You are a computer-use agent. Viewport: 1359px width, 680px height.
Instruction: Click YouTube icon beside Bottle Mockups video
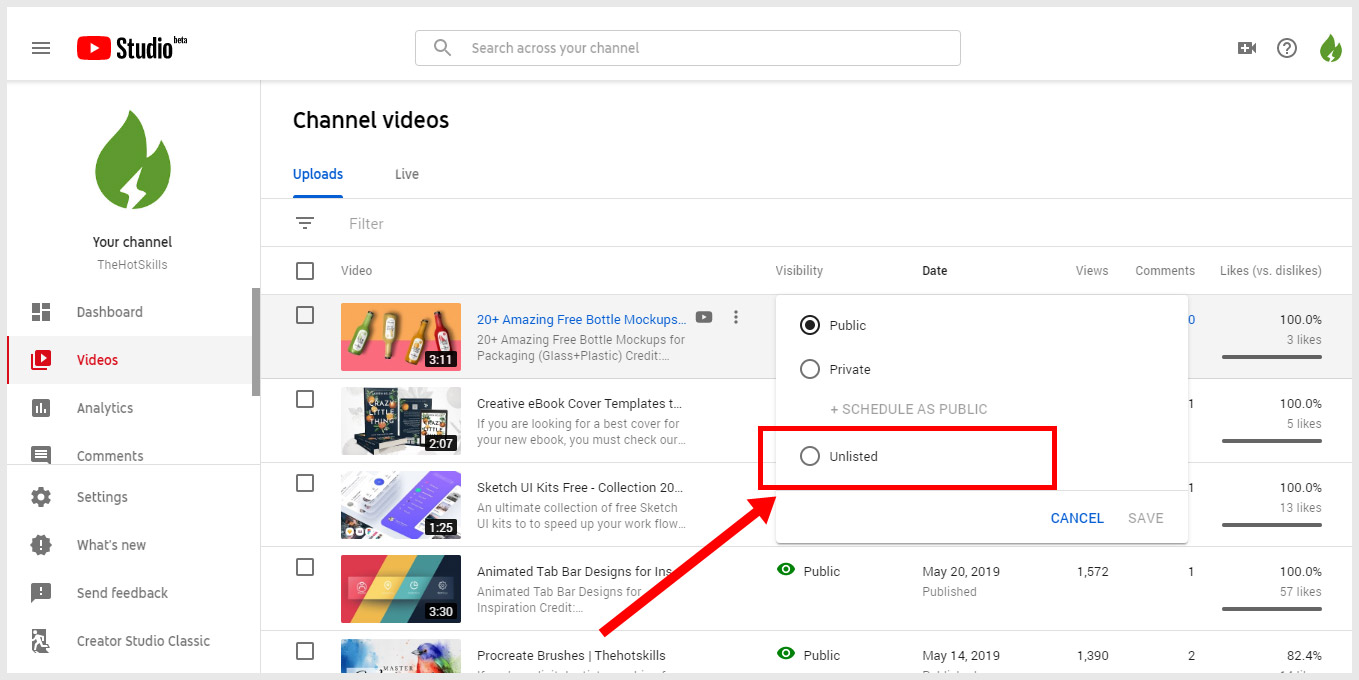pos(704,317)
